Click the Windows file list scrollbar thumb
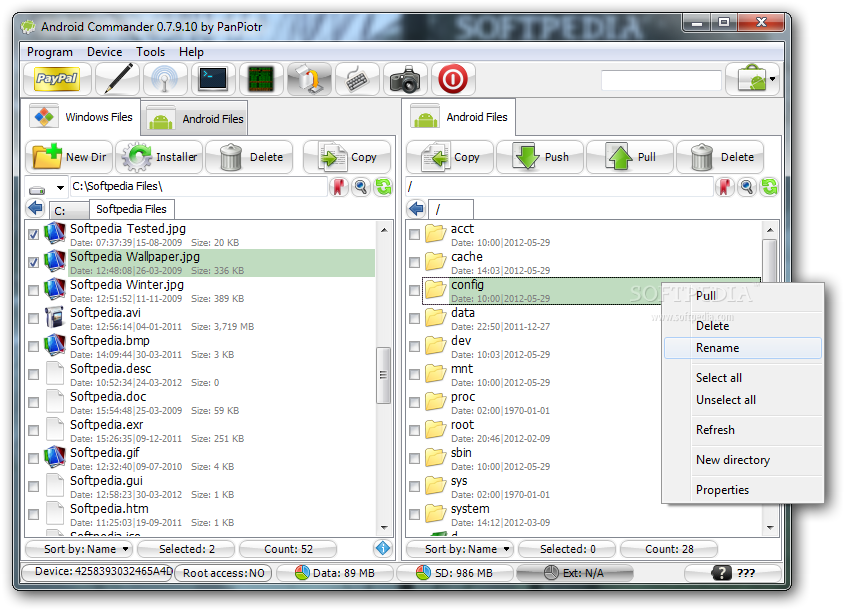Viewport: 845px width, 611px height. 383,375
